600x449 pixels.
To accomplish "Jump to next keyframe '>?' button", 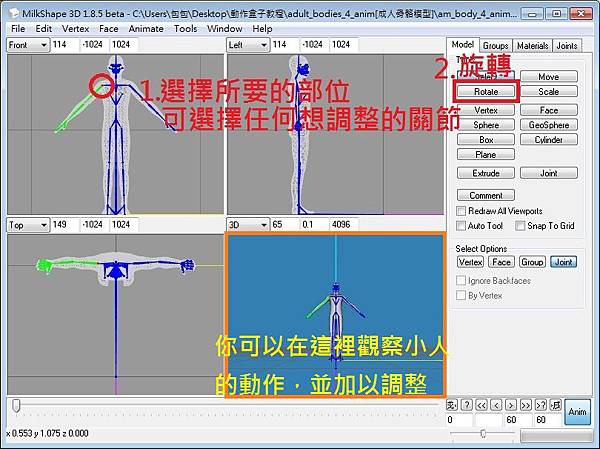I will click(x=540, y=405).
